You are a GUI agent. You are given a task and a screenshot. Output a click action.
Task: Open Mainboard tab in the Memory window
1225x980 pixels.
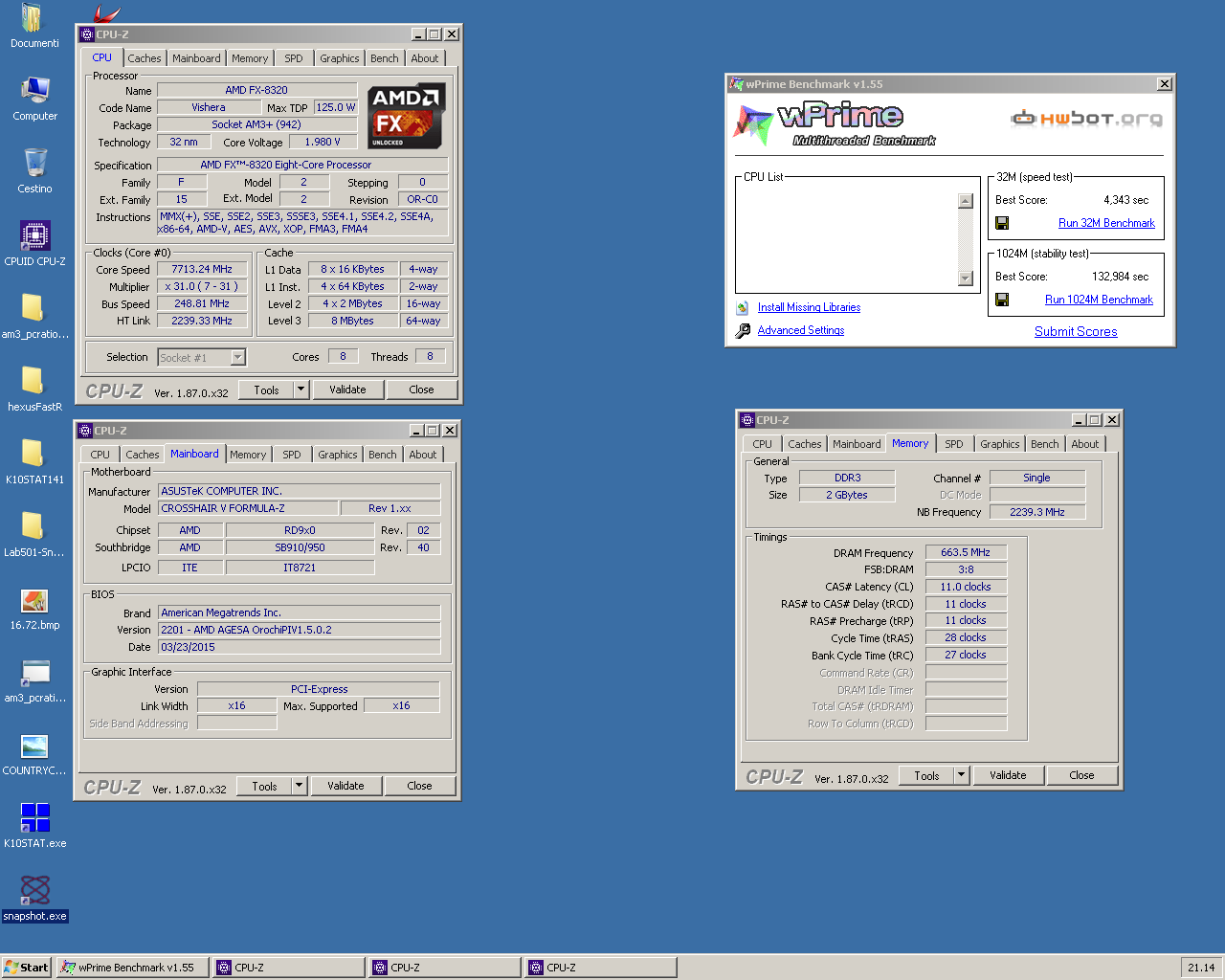click(857, 444)
